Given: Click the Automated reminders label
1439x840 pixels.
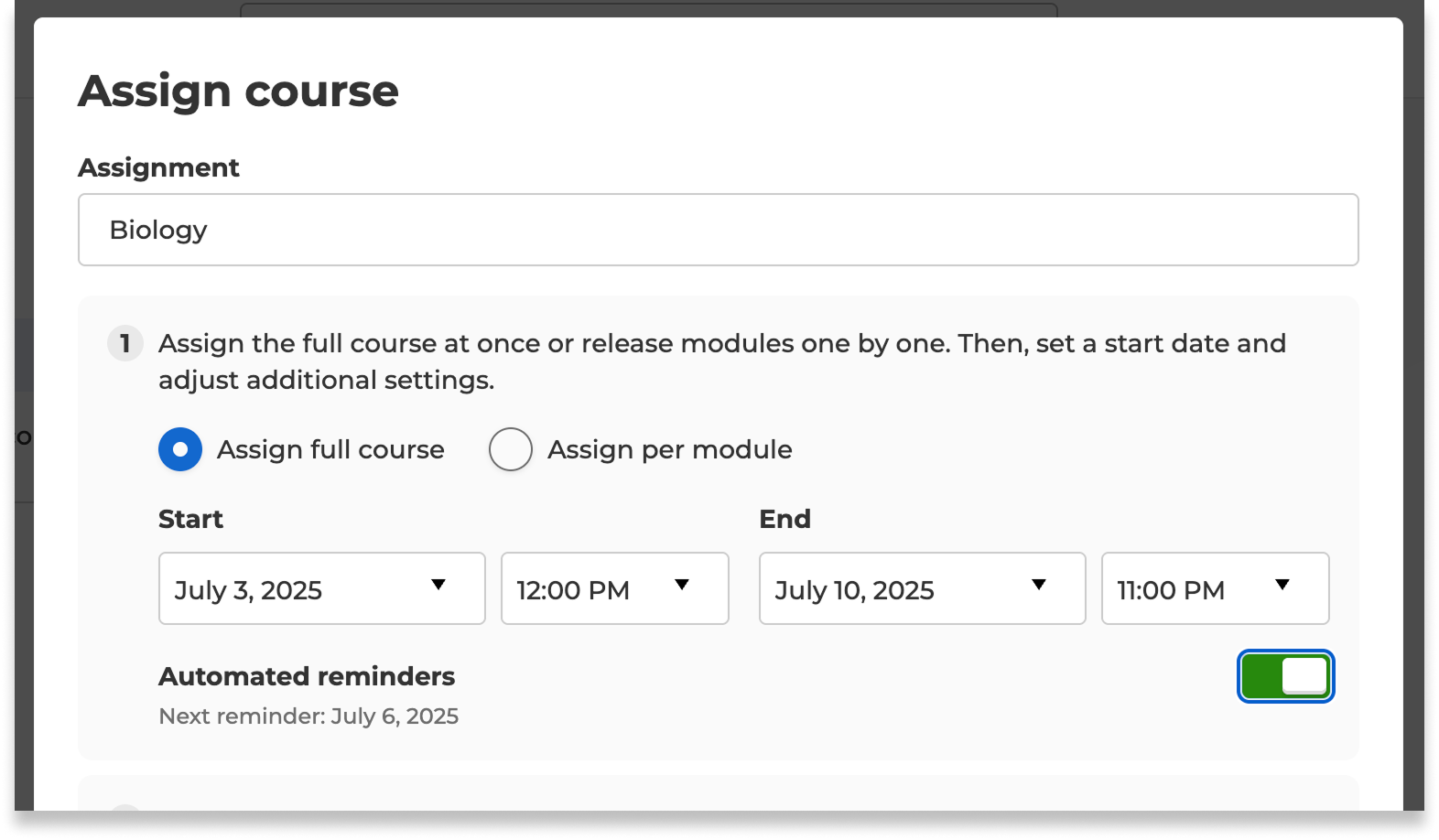Looking at the screenshot, I should (307, 676).
